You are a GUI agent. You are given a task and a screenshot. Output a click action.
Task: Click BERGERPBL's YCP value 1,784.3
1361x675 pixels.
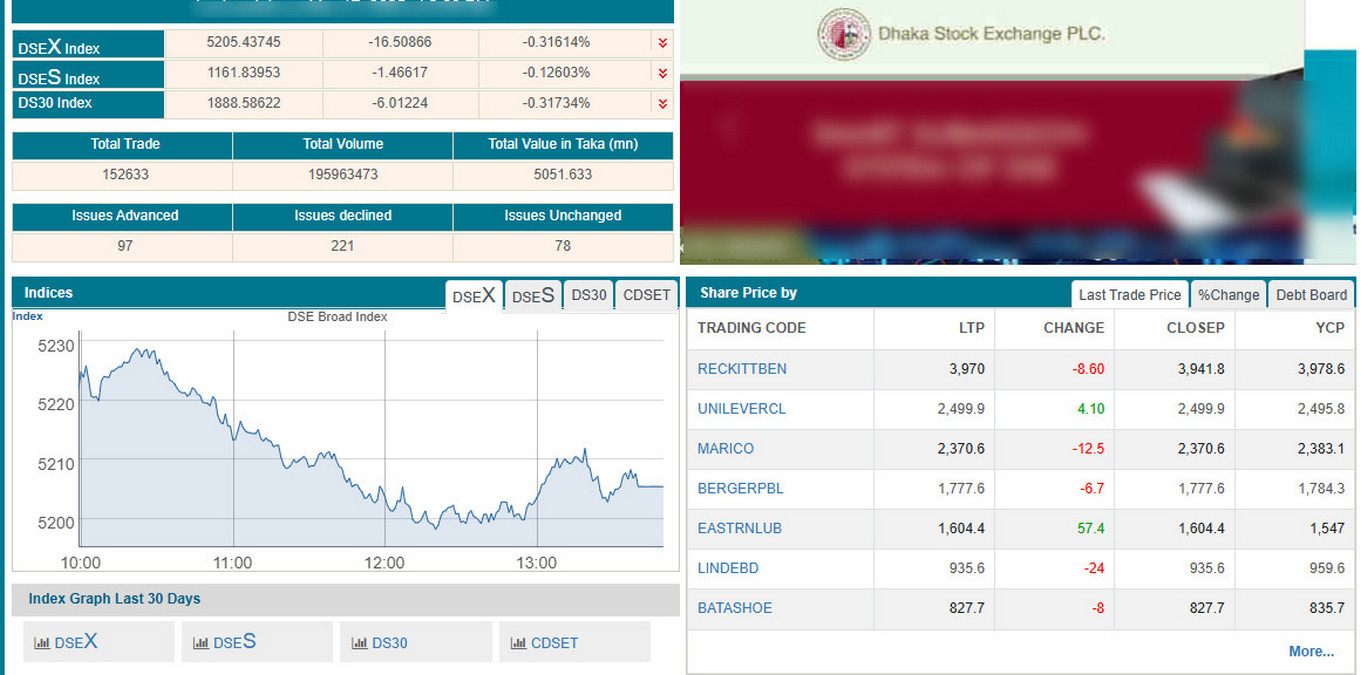(x=1321, y=489)
